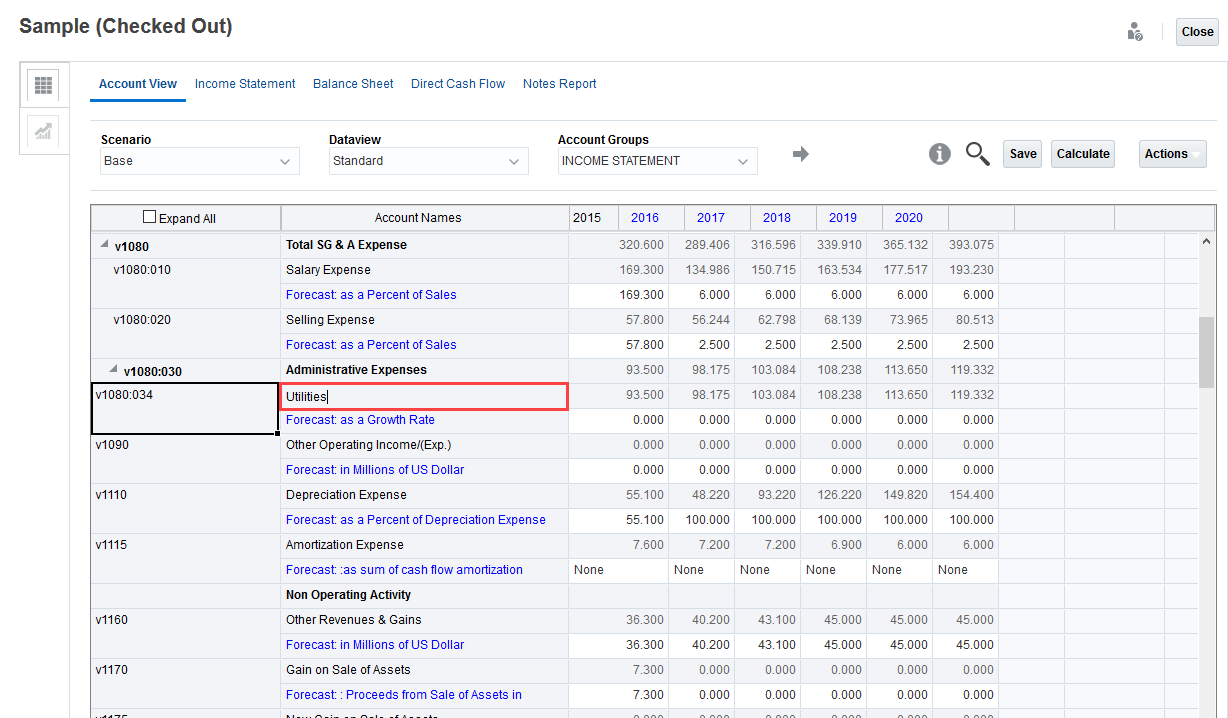Image resolution: width=1228 pixels, height=718 pixels.
Task: Open the Scenario dropdown
Action: click(200, 161)
